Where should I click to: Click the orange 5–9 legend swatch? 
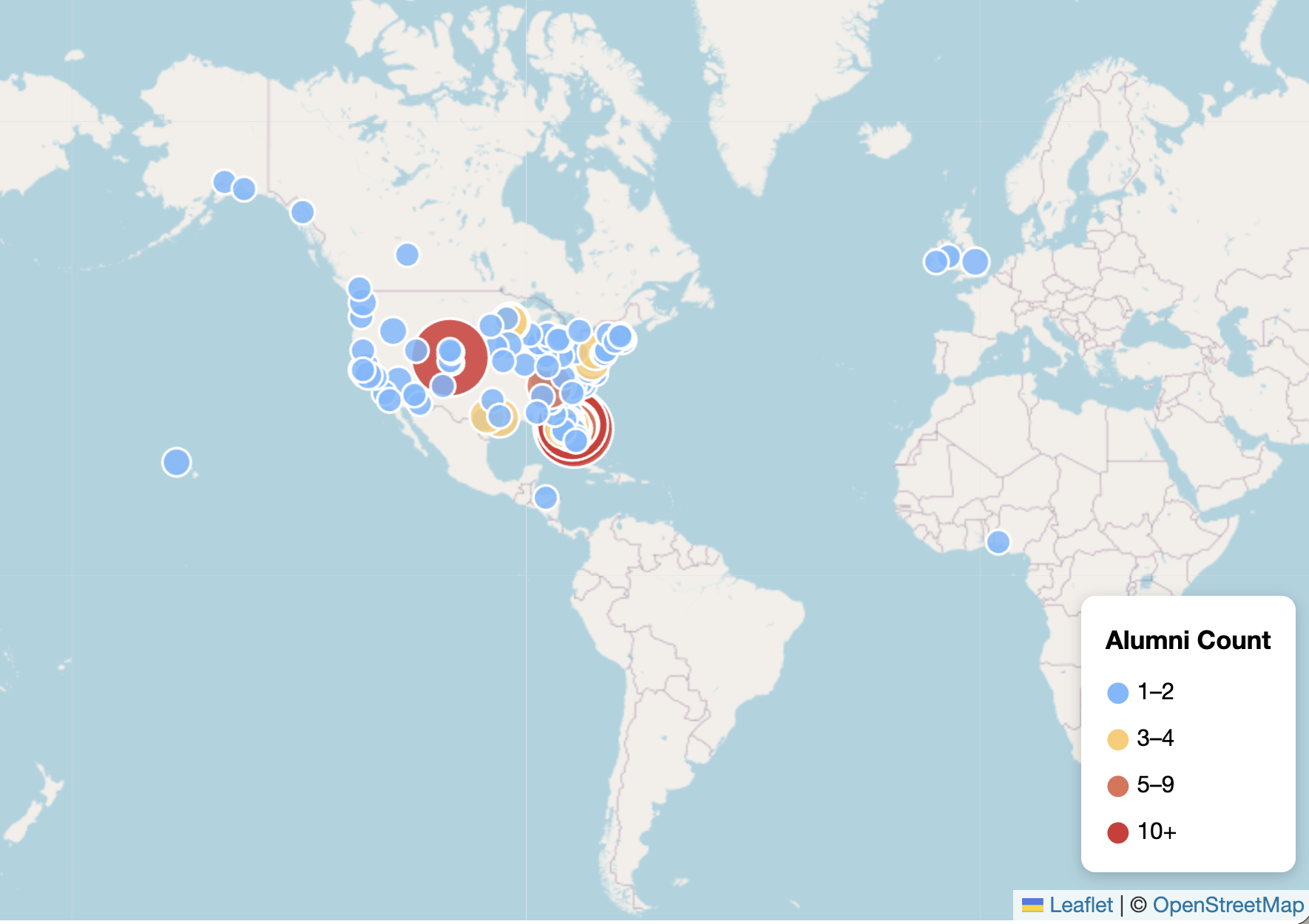1117,786
